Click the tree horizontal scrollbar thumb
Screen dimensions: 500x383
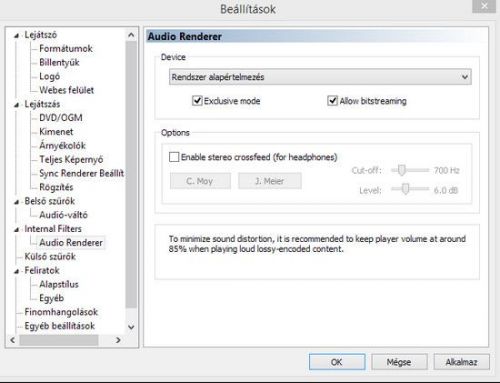[x=59, y=340]
